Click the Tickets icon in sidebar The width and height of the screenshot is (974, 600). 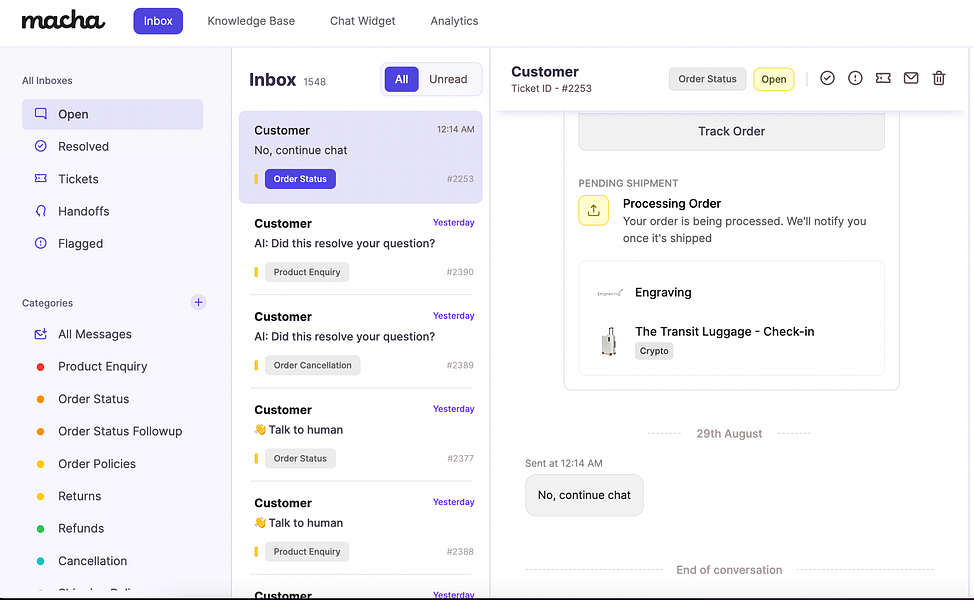(x=40, y=178)
